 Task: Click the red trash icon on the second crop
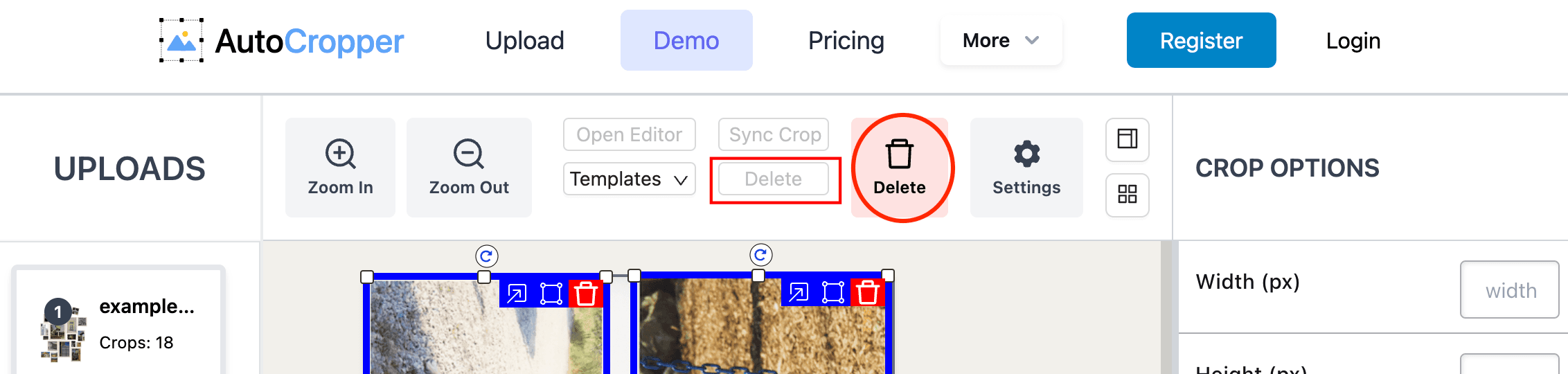click(868, 292)
